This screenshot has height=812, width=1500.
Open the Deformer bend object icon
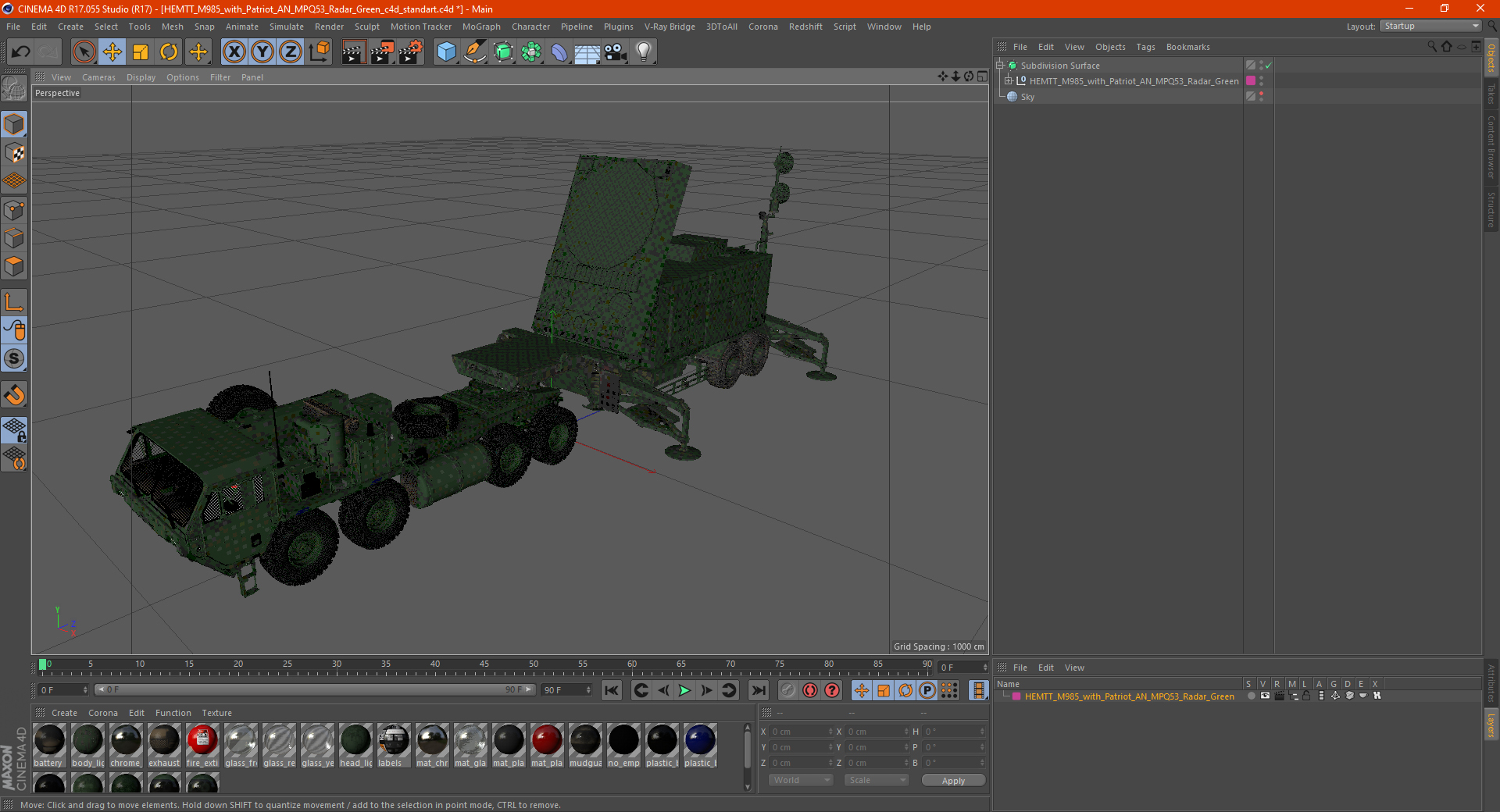click(559, 52)
